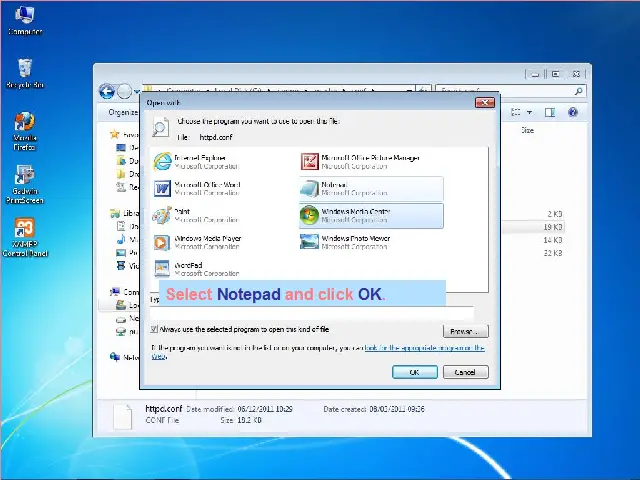Click Explorer forward navigation button
The width and height of the screenshot is (640, 480).
(124, 91)
